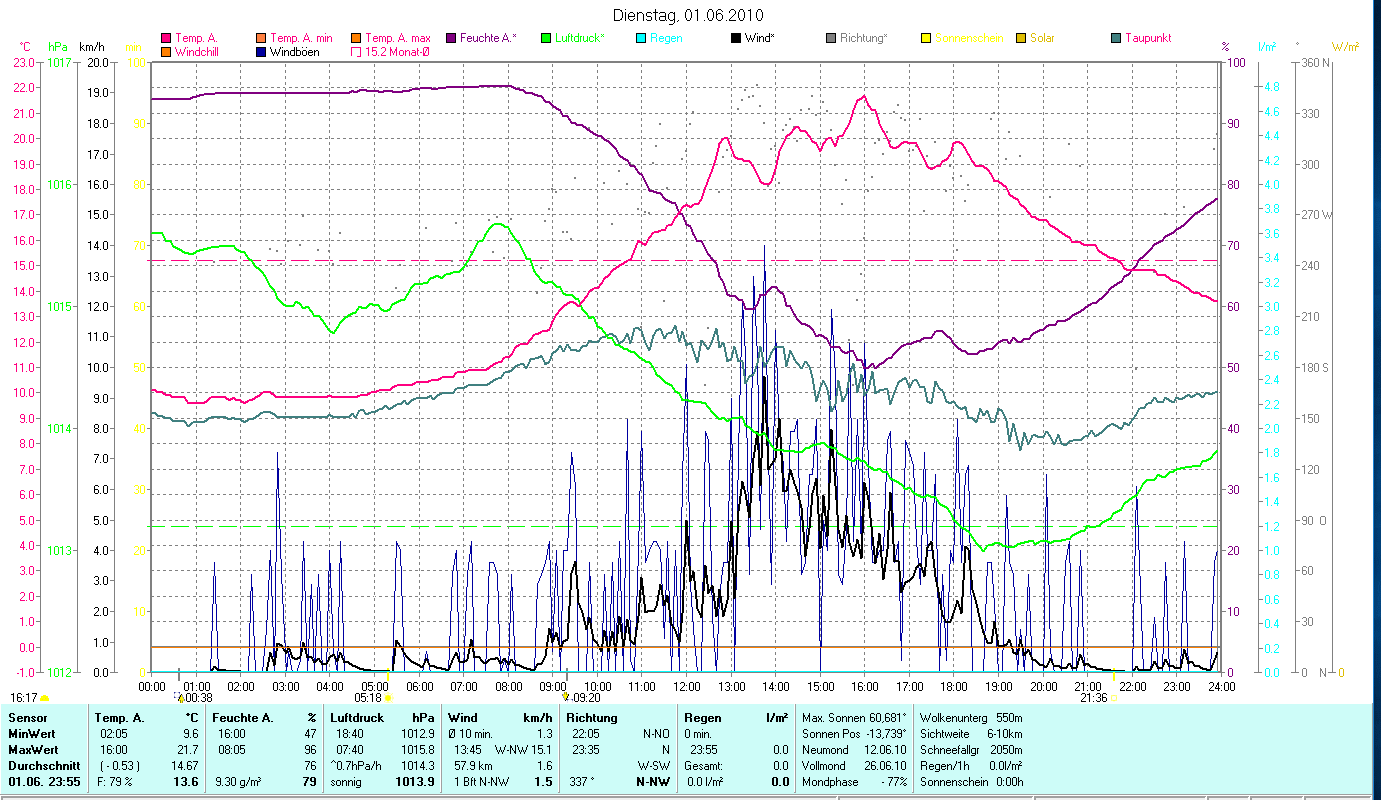The width and height of the screenshot is (1381, 800).
Task: Click the orange Windchill legend square
Action: 166,51
